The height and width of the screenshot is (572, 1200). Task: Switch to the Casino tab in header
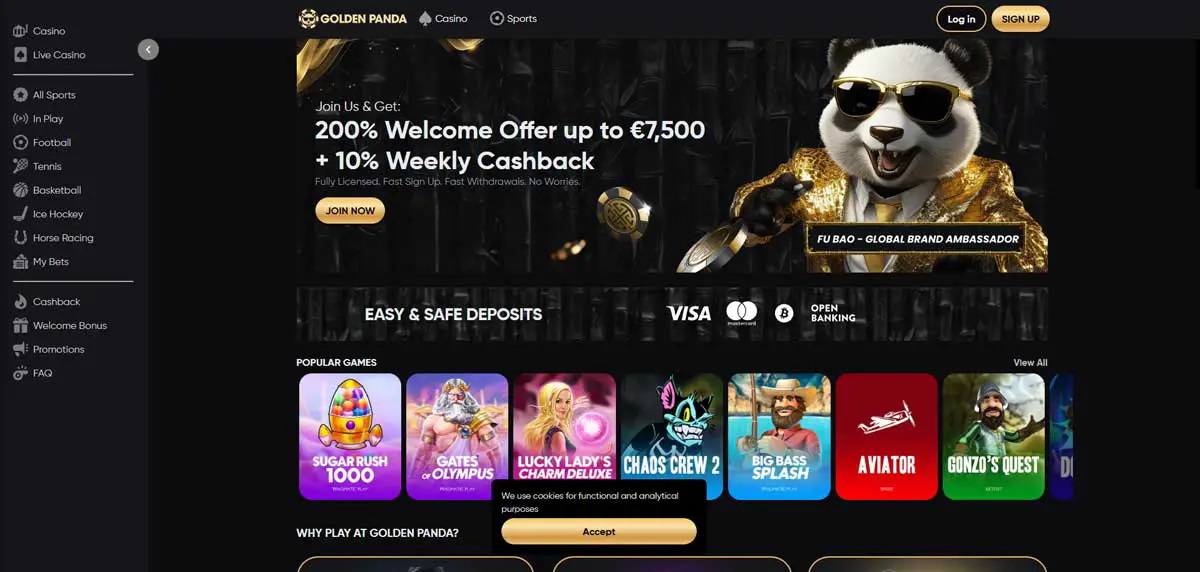coord(443,18)
